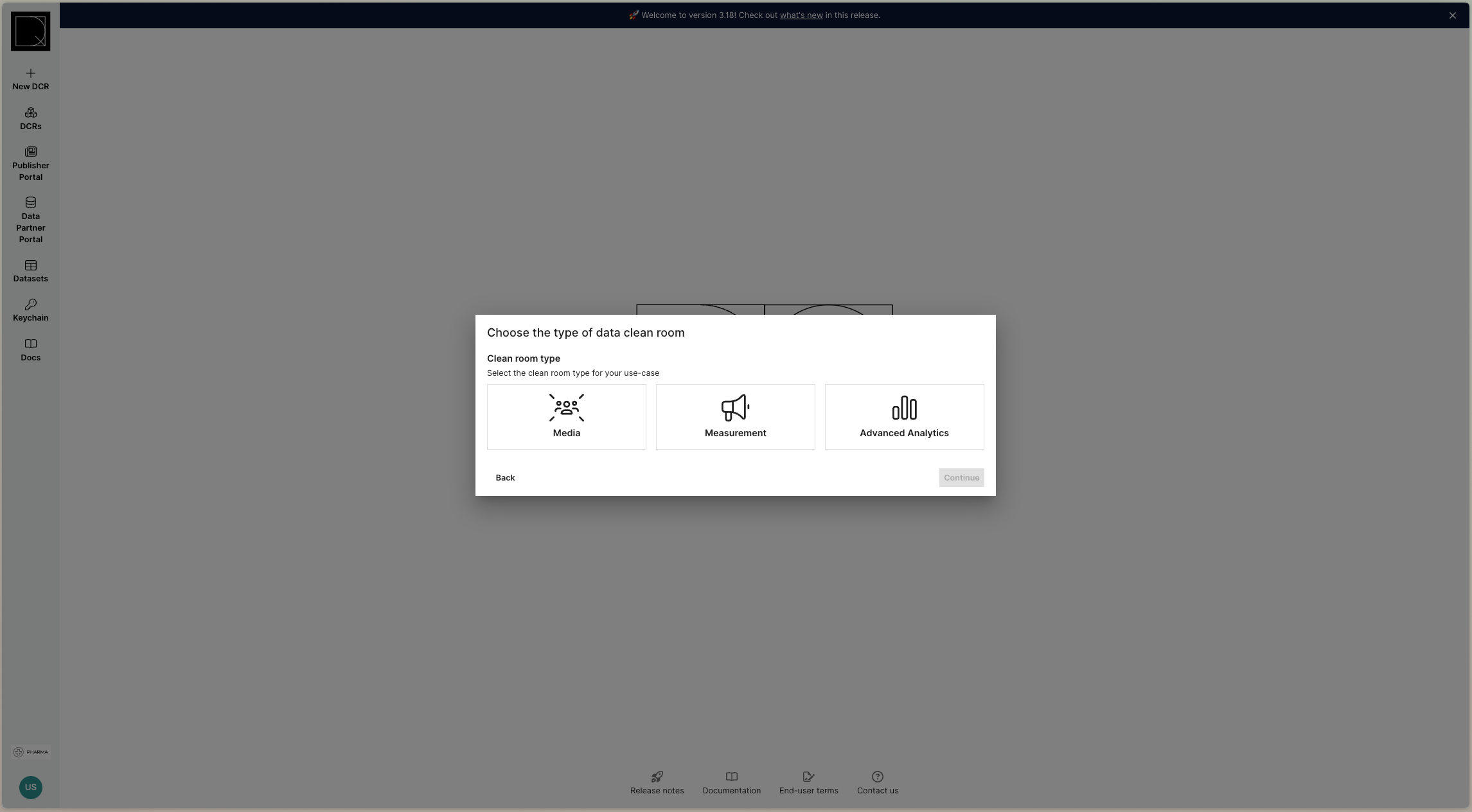Select the Media clean room type

[566, 416]
